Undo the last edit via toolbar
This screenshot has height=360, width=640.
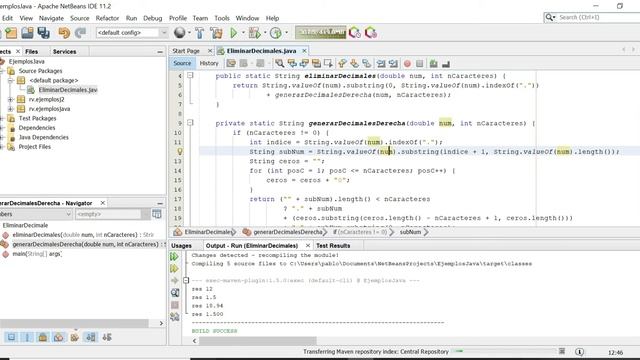[64, 33]
